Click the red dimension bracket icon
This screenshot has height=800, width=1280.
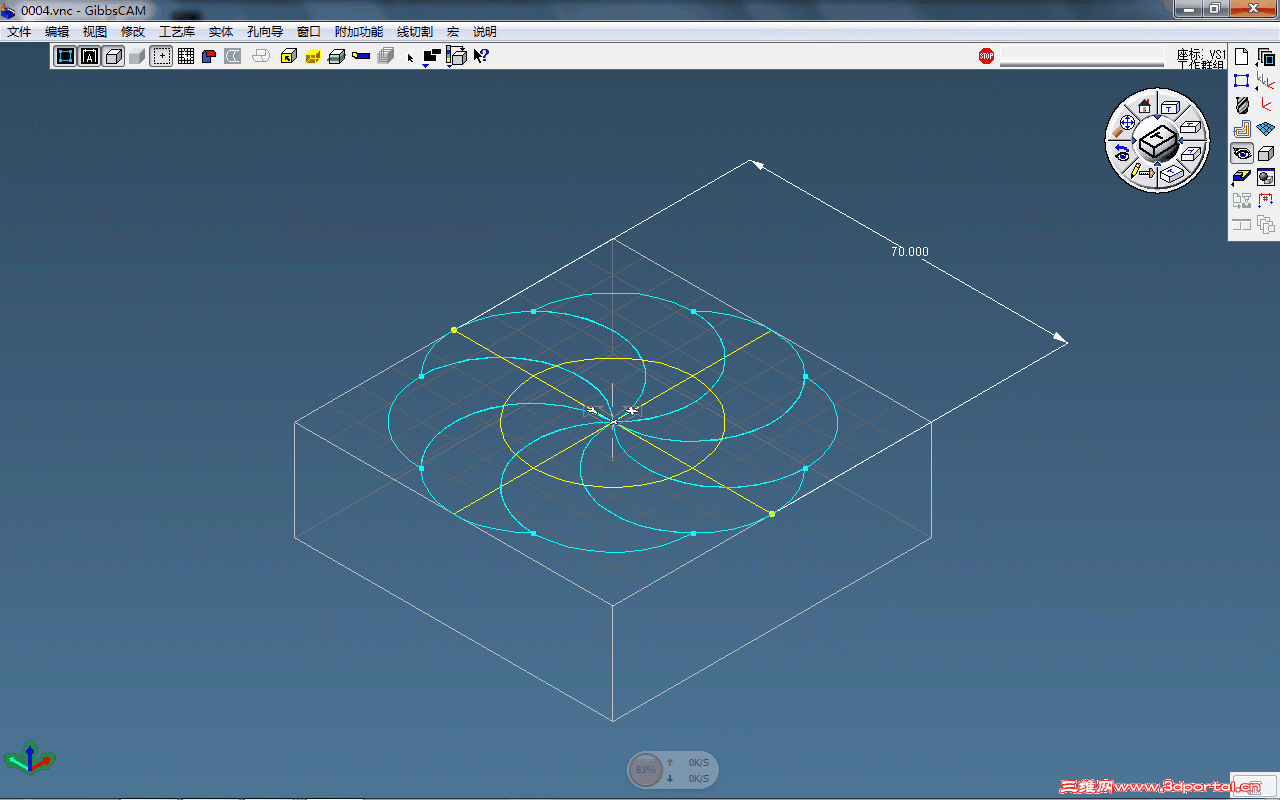click(1266, 201)
